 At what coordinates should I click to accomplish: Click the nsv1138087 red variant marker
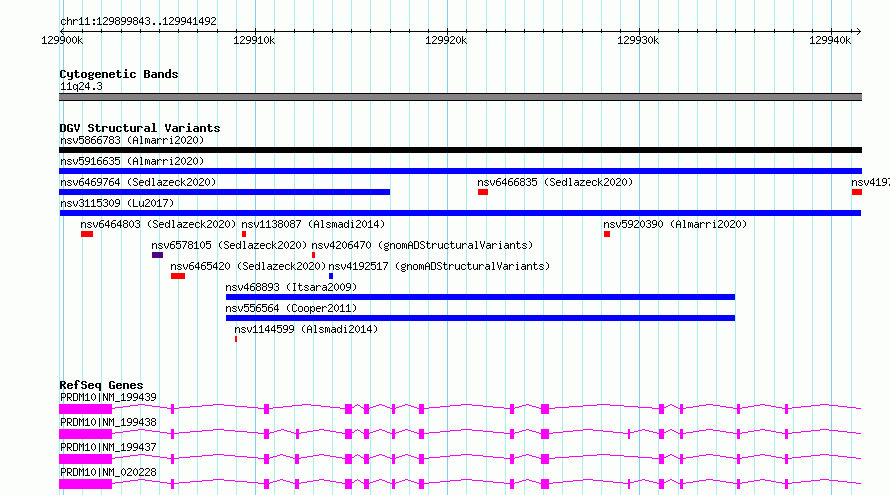tap(244, 234)
